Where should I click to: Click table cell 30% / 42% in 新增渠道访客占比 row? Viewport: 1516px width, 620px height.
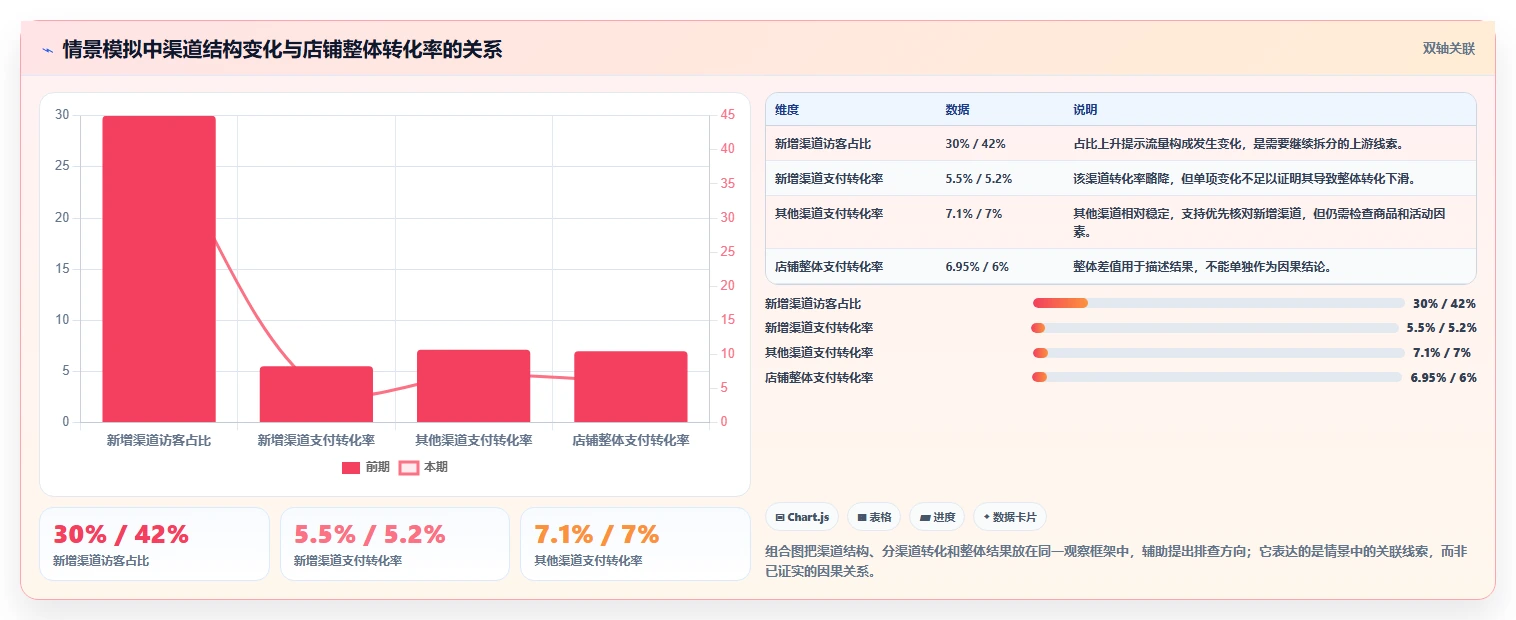(975, 144)
